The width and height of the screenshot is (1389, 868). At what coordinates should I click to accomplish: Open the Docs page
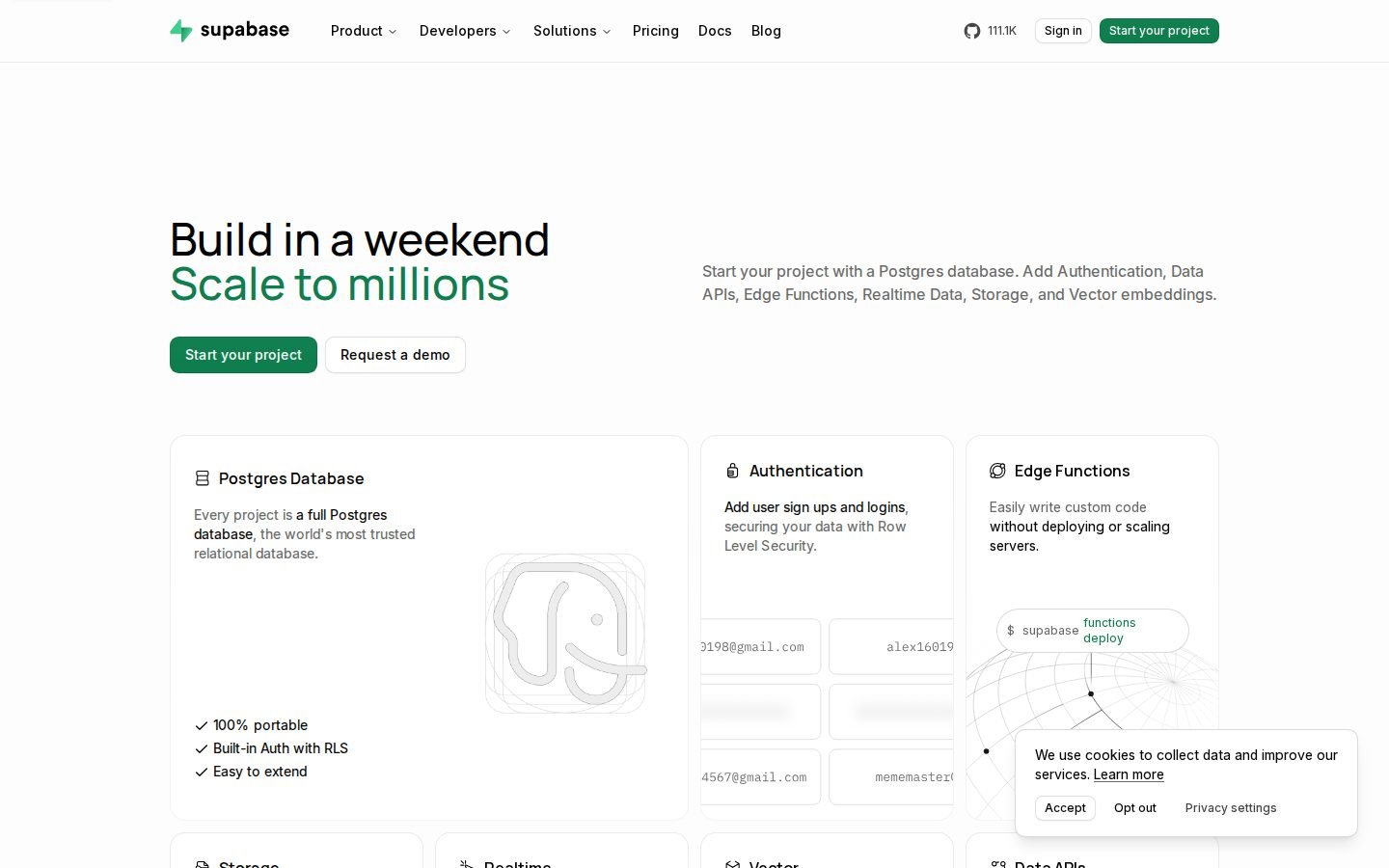715,31
